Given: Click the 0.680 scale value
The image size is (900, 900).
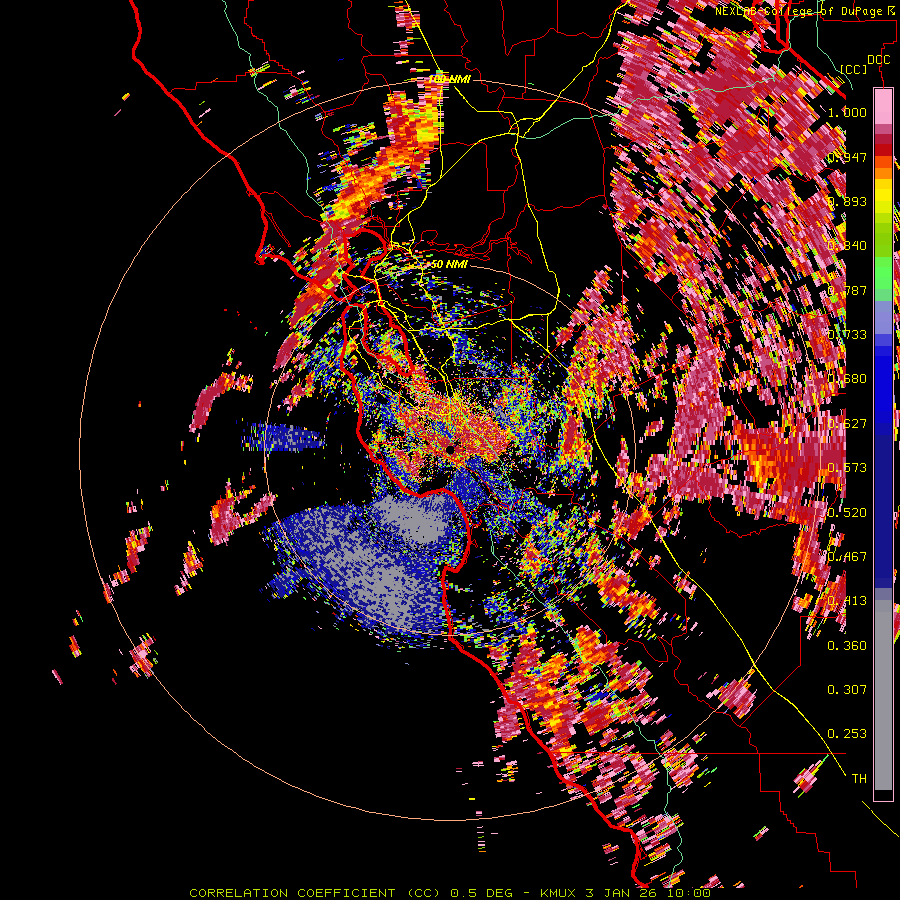Looking at the screenshot, I should click(847, 379).
